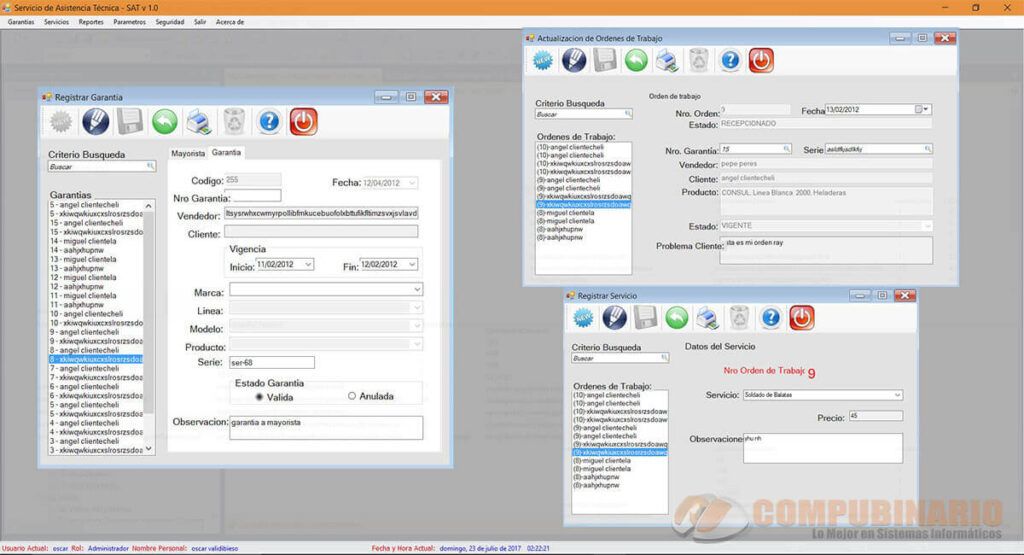The width and height of the screenshot is (1024, 555).
Task: Click green undo arrow in Registrar Garantia toolbar
Action: [x=165, y=121]
